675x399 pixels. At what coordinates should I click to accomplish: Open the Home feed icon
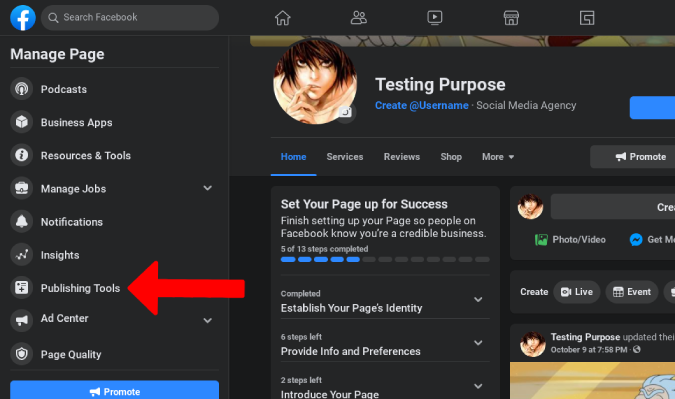283,18
